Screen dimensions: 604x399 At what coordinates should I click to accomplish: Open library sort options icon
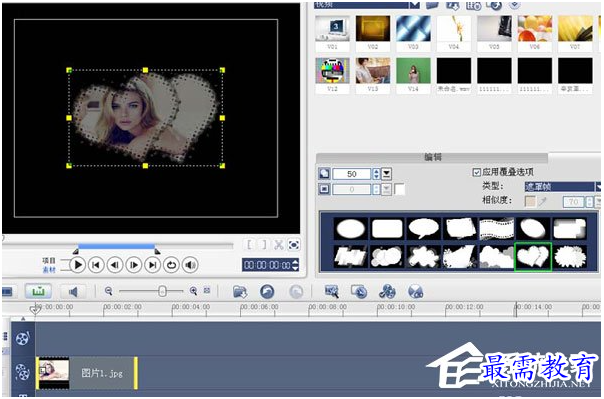(473, 5)
